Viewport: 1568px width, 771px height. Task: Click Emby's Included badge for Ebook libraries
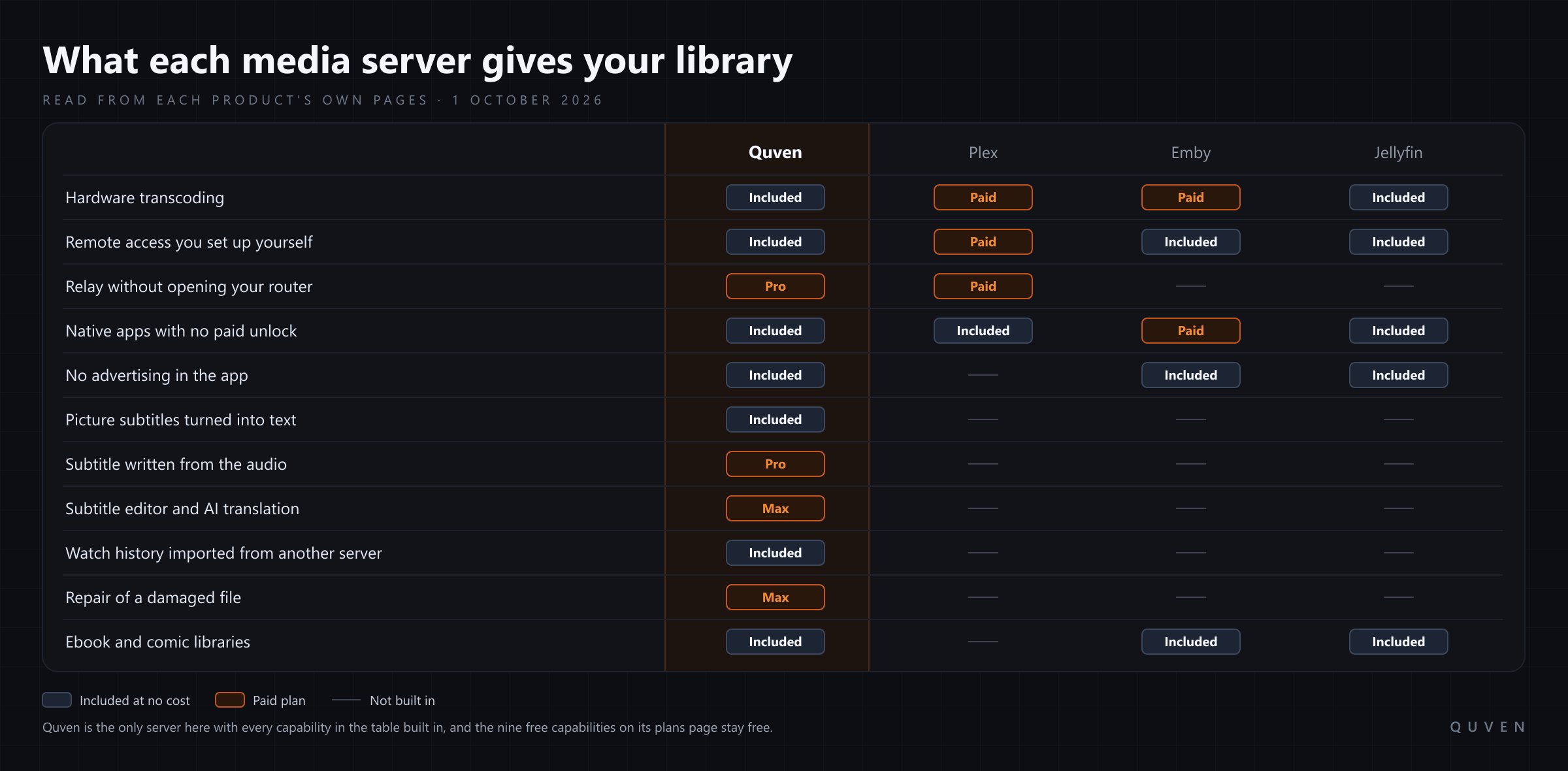point(1190,642)
